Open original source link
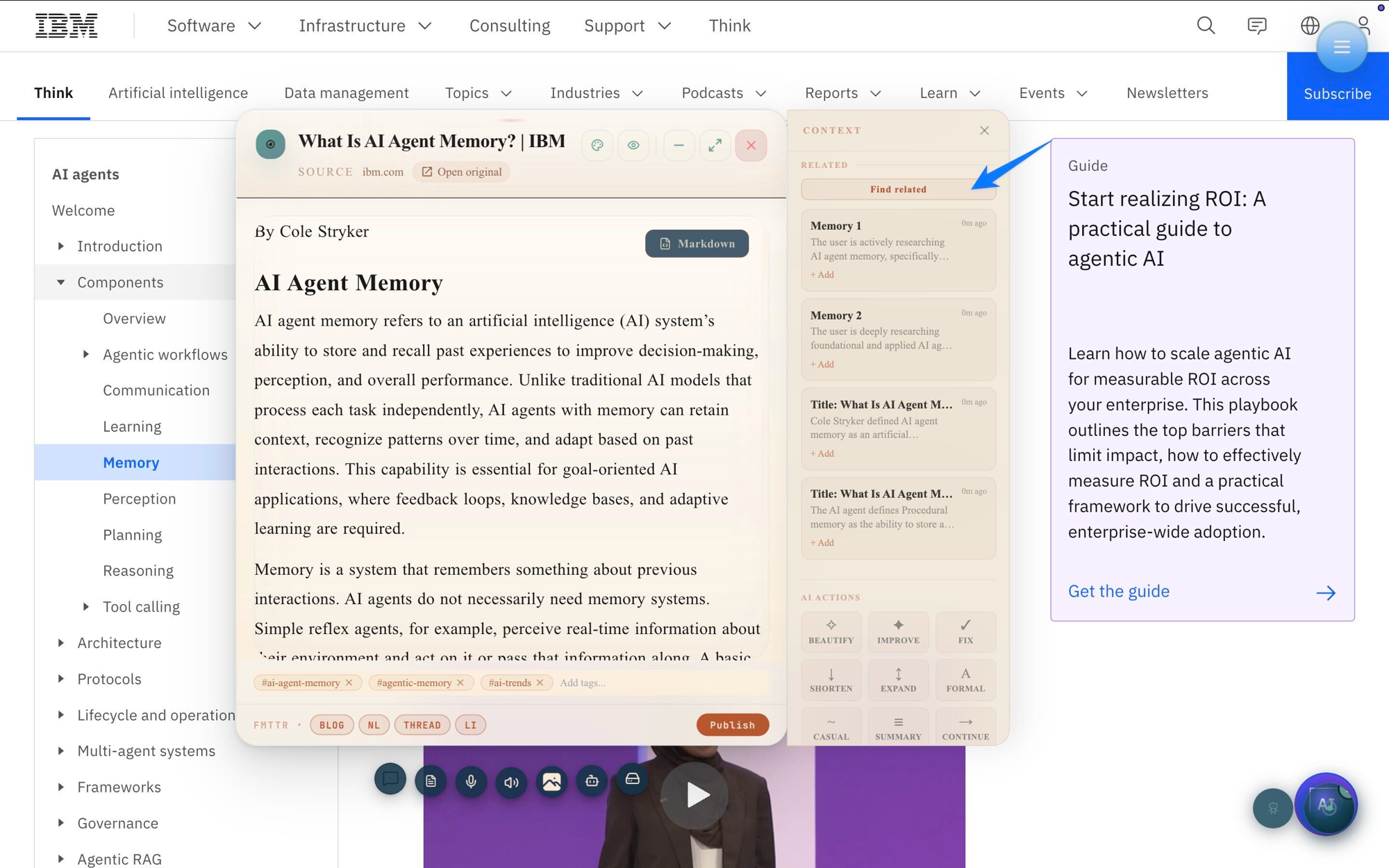This screenshot has height=868, width=1389. coord(462,172)
